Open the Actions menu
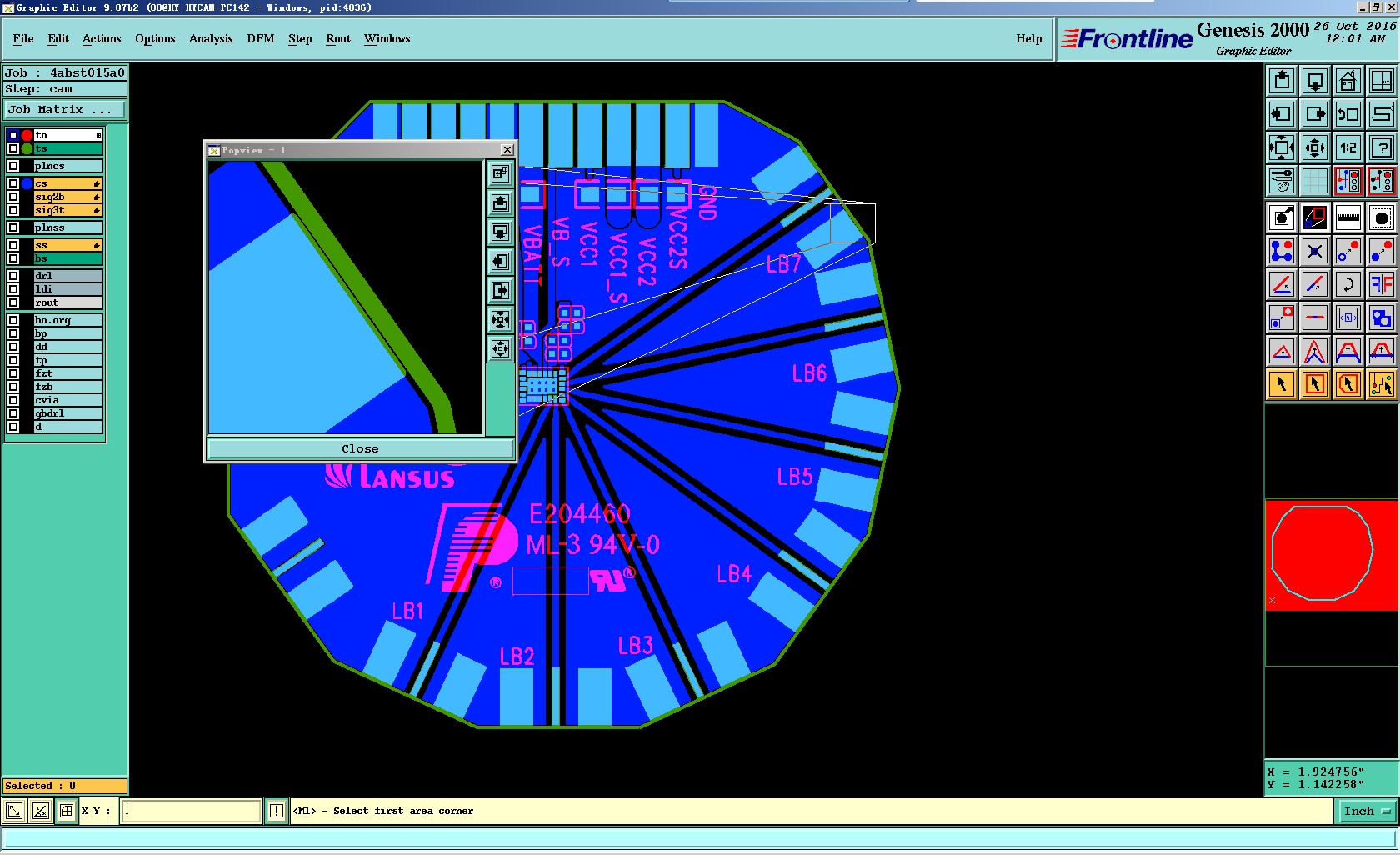 click(x=102, y=38)
